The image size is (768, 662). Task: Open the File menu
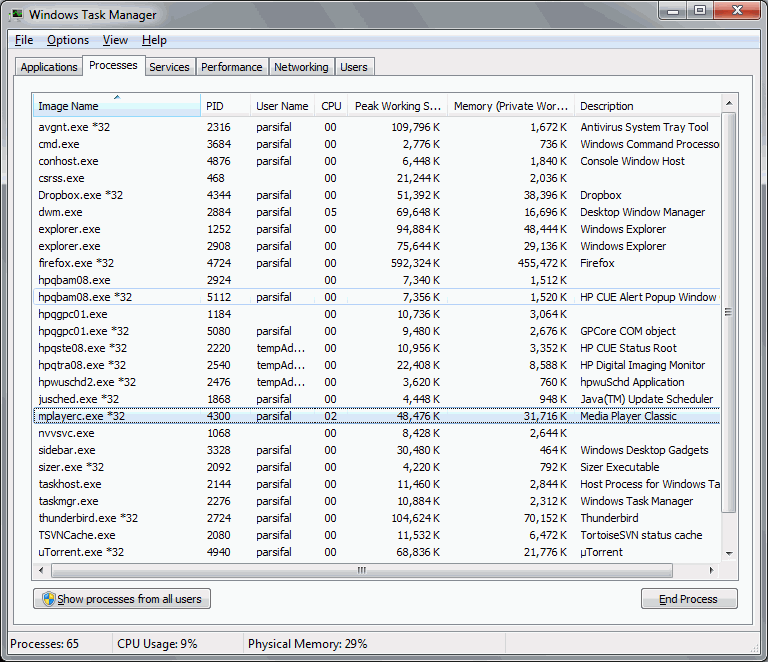pos(24,40)
